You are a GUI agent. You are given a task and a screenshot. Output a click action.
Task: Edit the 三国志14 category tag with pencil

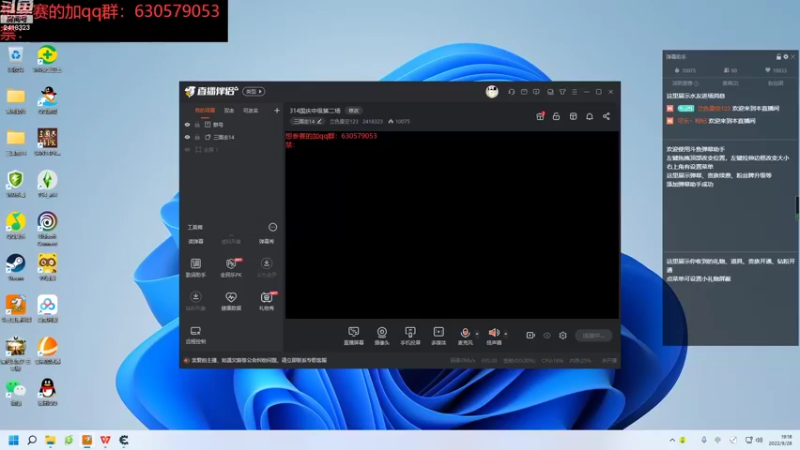point(308,121)
